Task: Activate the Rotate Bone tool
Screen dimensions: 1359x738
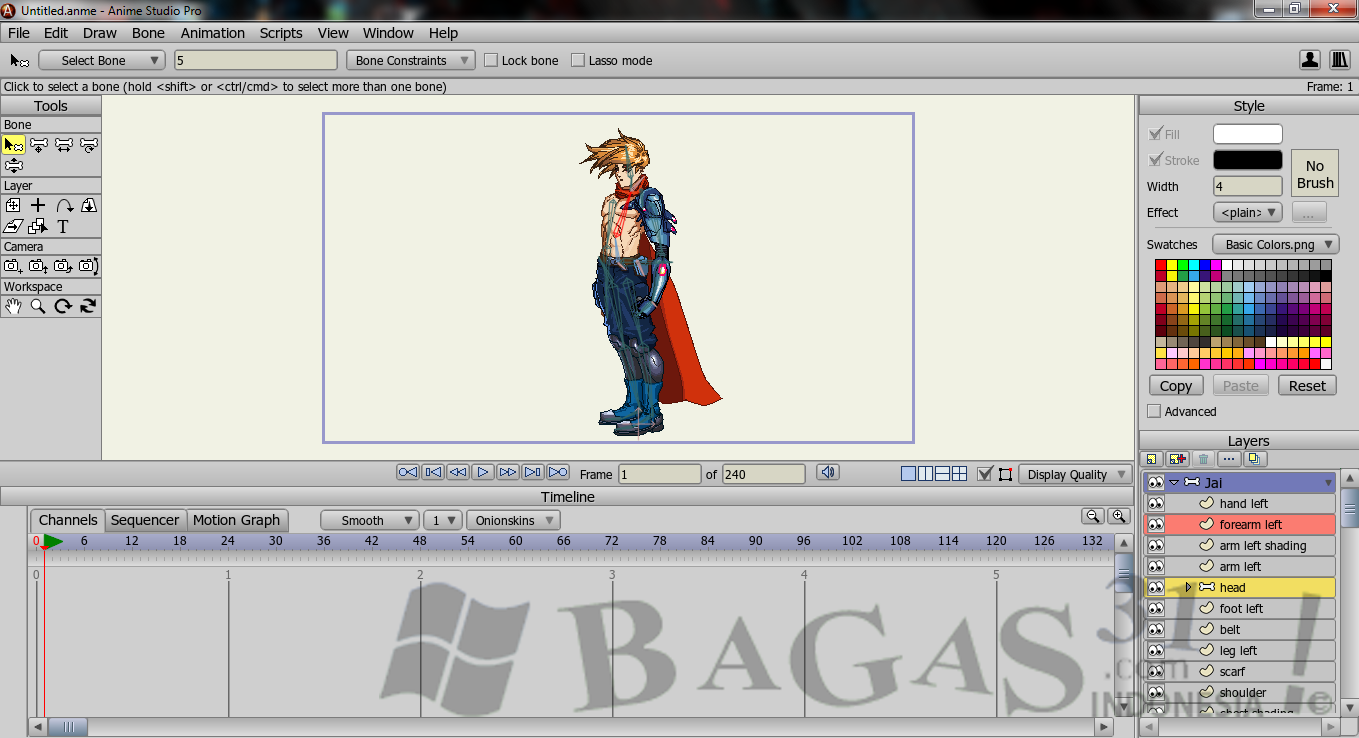Action: [89, 145]
